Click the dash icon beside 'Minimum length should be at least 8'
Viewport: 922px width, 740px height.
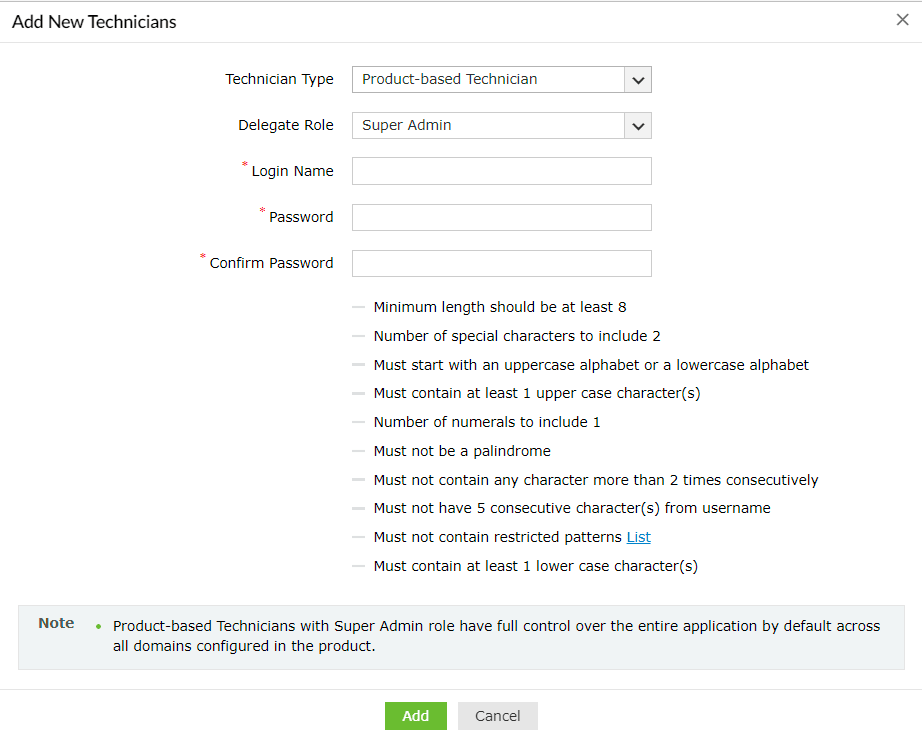358,307
